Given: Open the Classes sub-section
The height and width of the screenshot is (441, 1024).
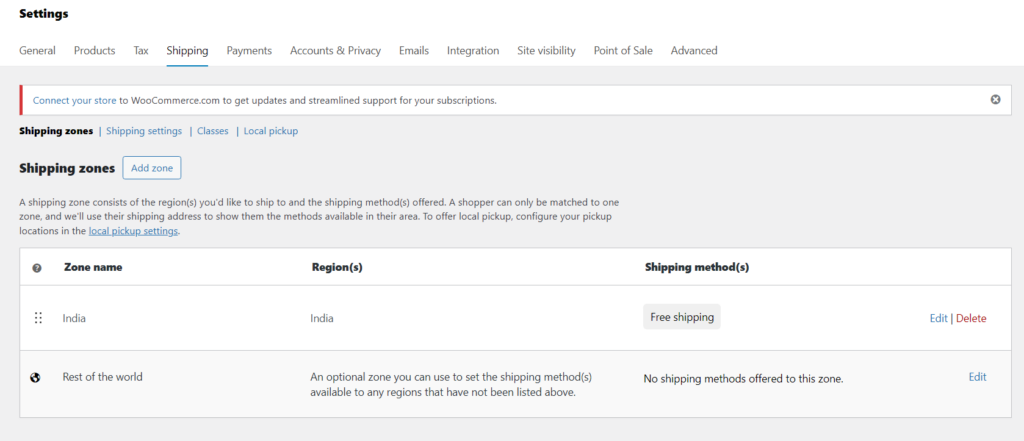Looking at the screenshot, I should point(213,131).
